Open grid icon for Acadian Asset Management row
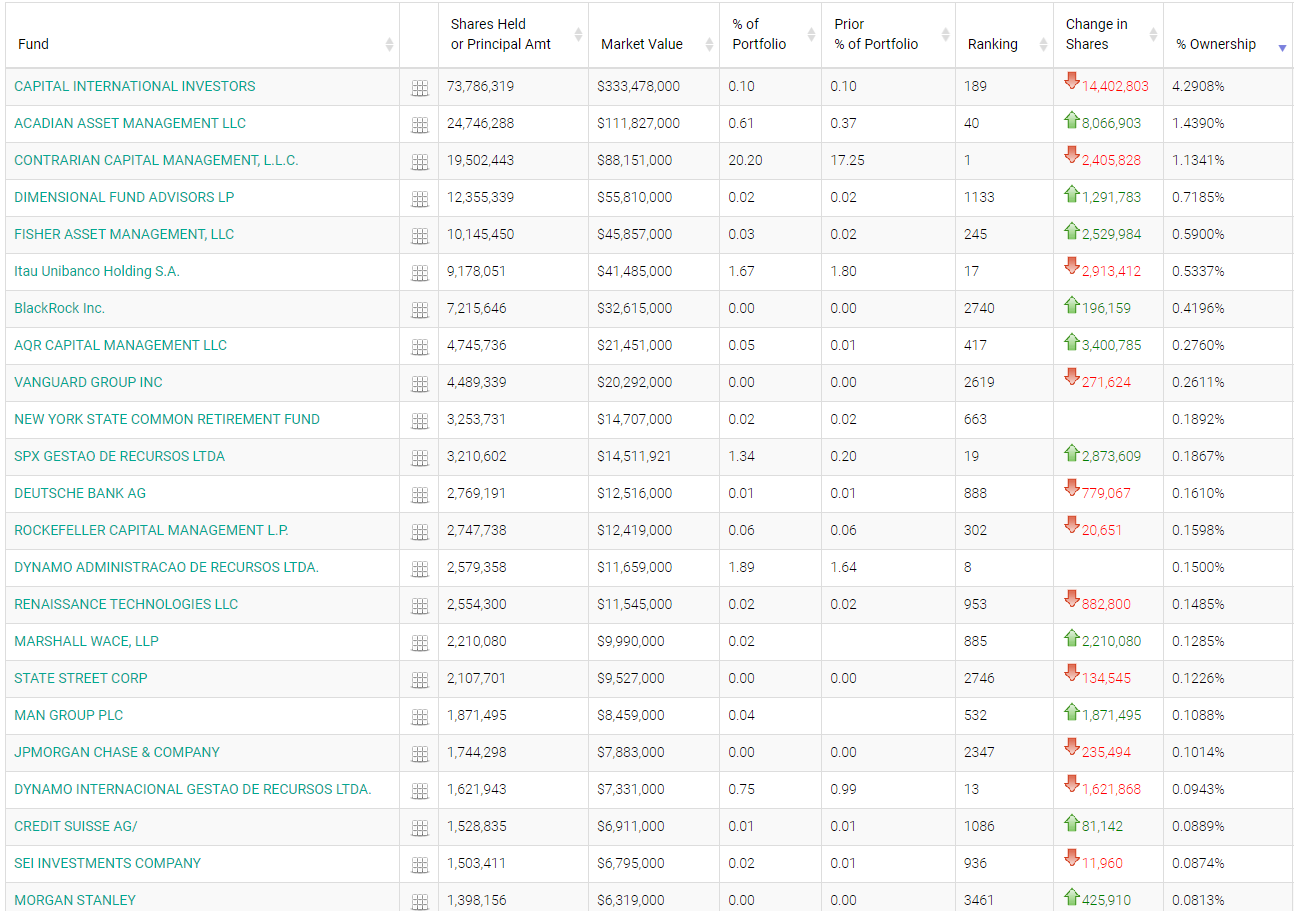Viewport: 1294px width, 911px height. [420, 125]
